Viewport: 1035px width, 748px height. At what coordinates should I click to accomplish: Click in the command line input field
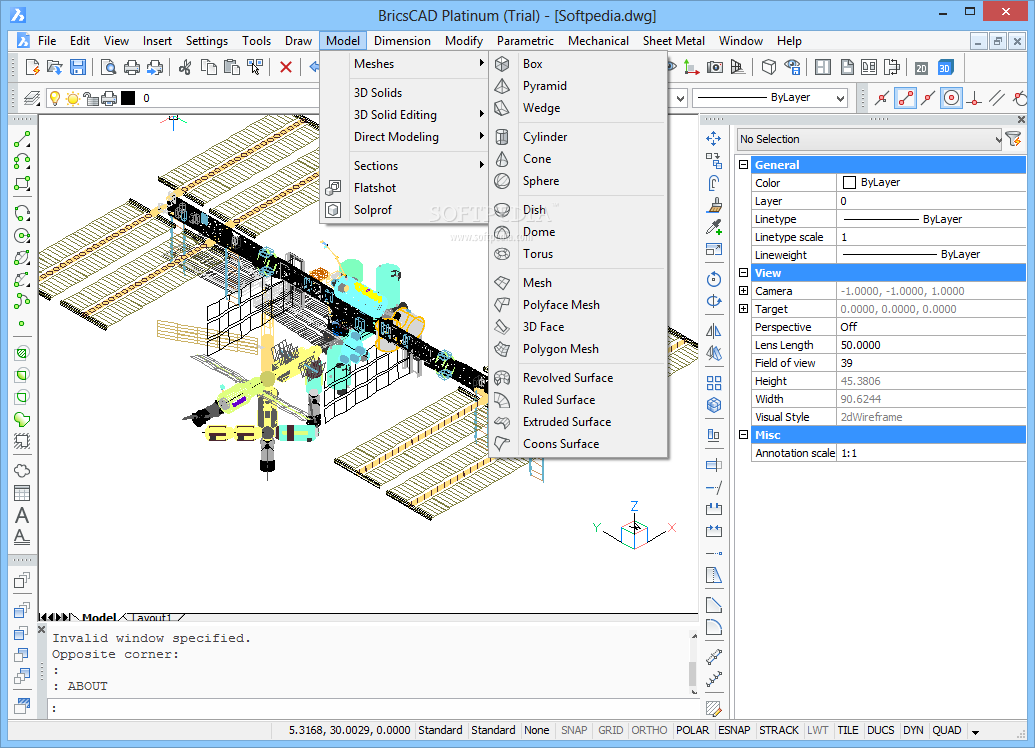tap(373, 708)
